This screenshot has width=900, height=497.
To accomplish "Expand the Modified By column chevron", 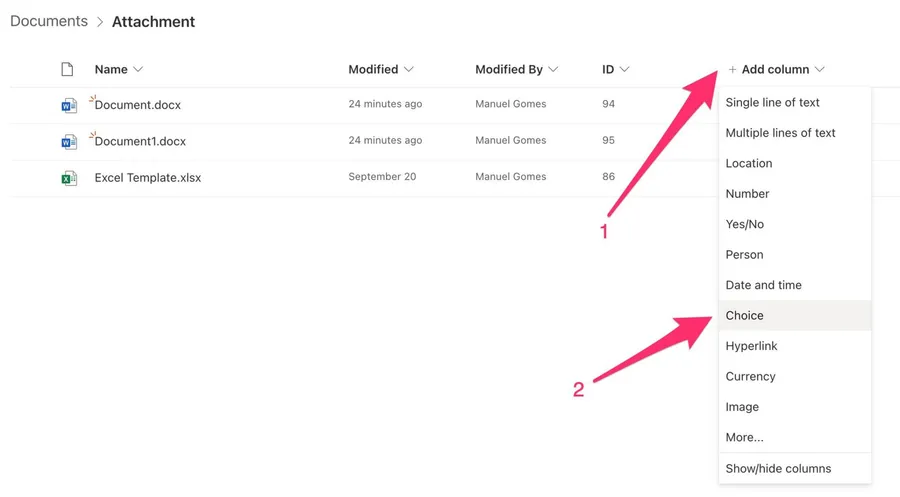I will point(553,70).
